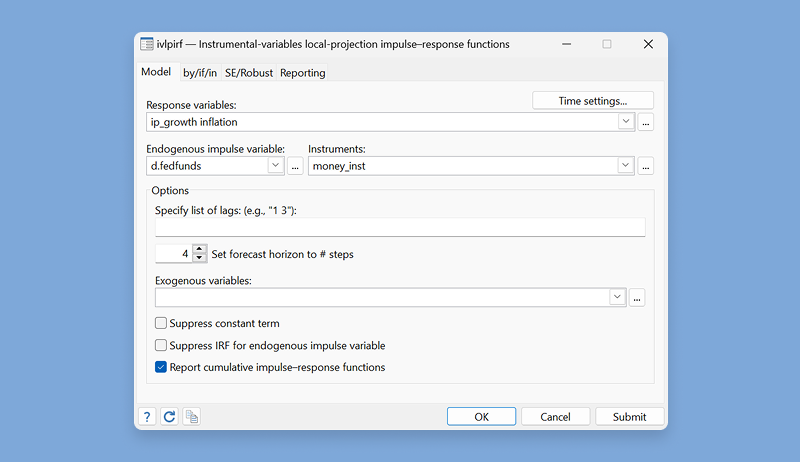
Task: Click ellipsis button beside Exogenous variables
Action: pos(637,297)
